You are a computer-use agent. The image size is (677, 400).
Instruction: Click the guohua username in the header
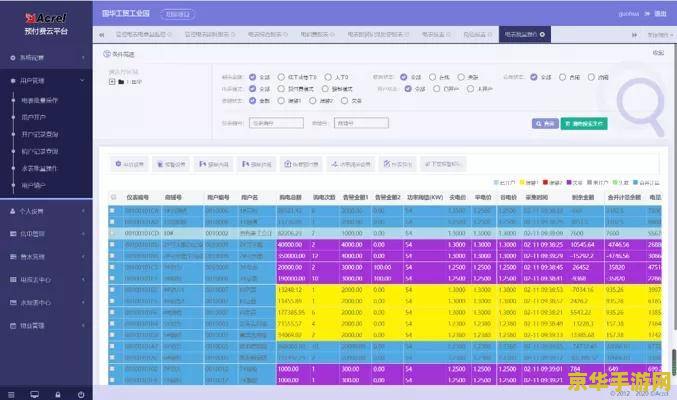(629, 14)
